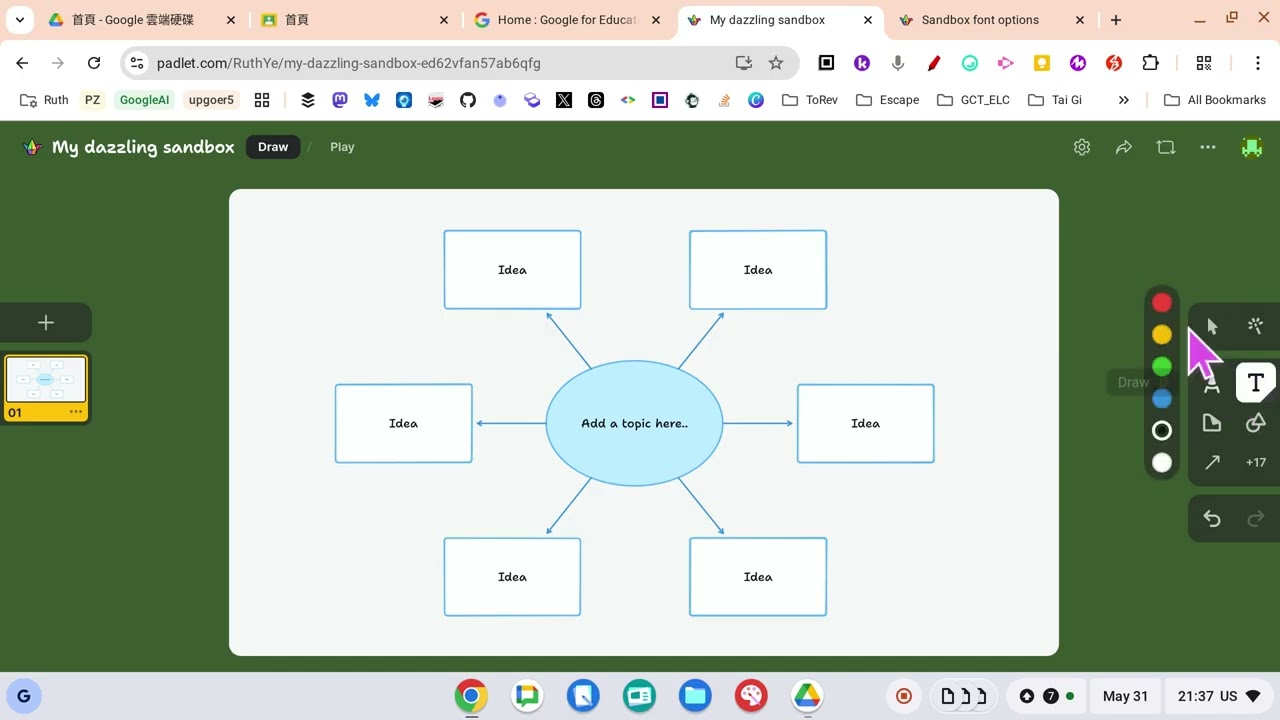This screenshot has width=1280, height=720.
Task: Click the Padlet logo beside the title
Action: pyautogui.click(x=33, y=147)
